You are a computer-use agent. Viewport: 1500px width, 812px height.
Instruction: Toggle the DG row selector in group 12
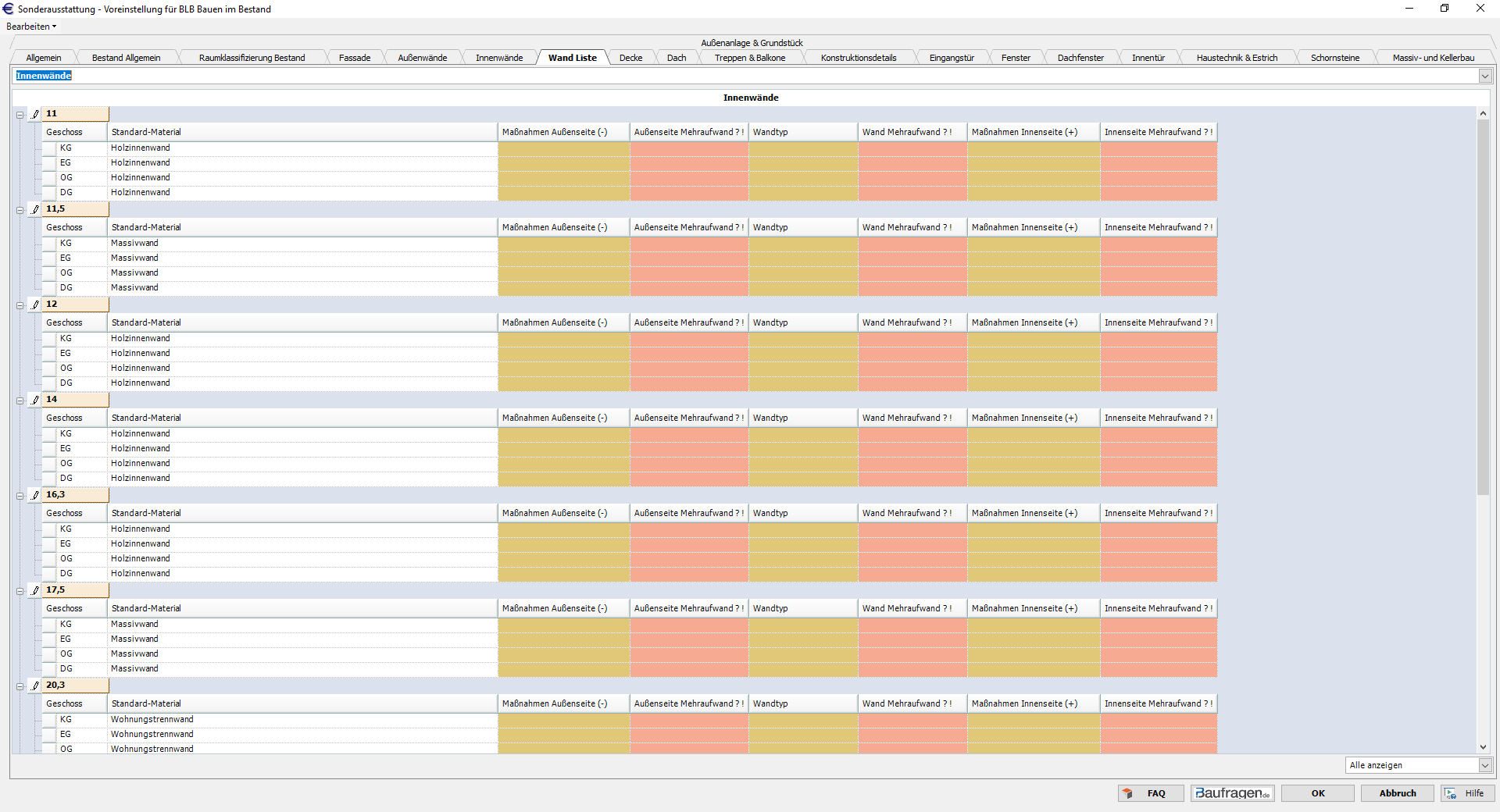[49, 383]
